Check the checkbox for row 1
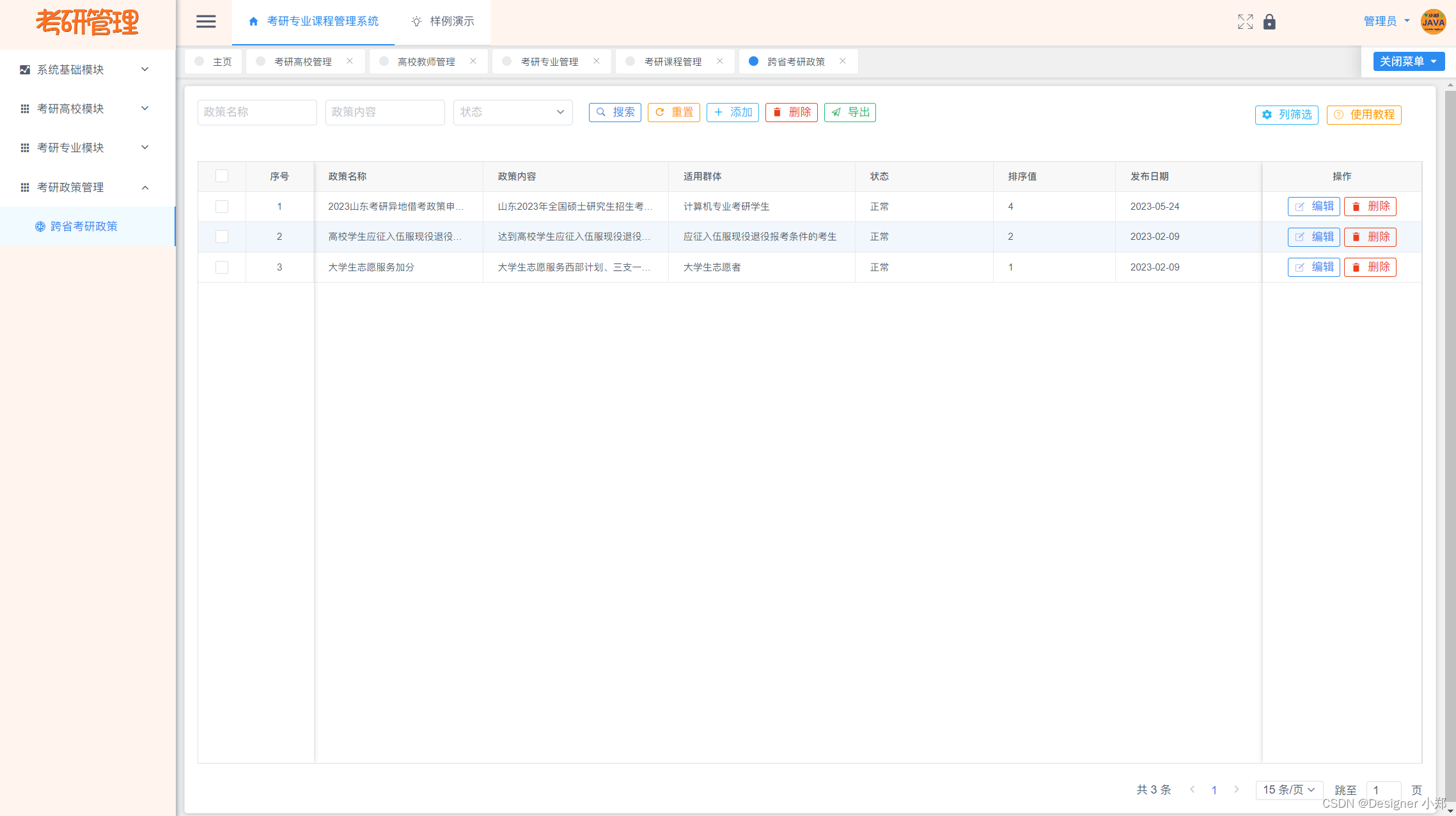1456x816 pixels. [x=222, y=207]
